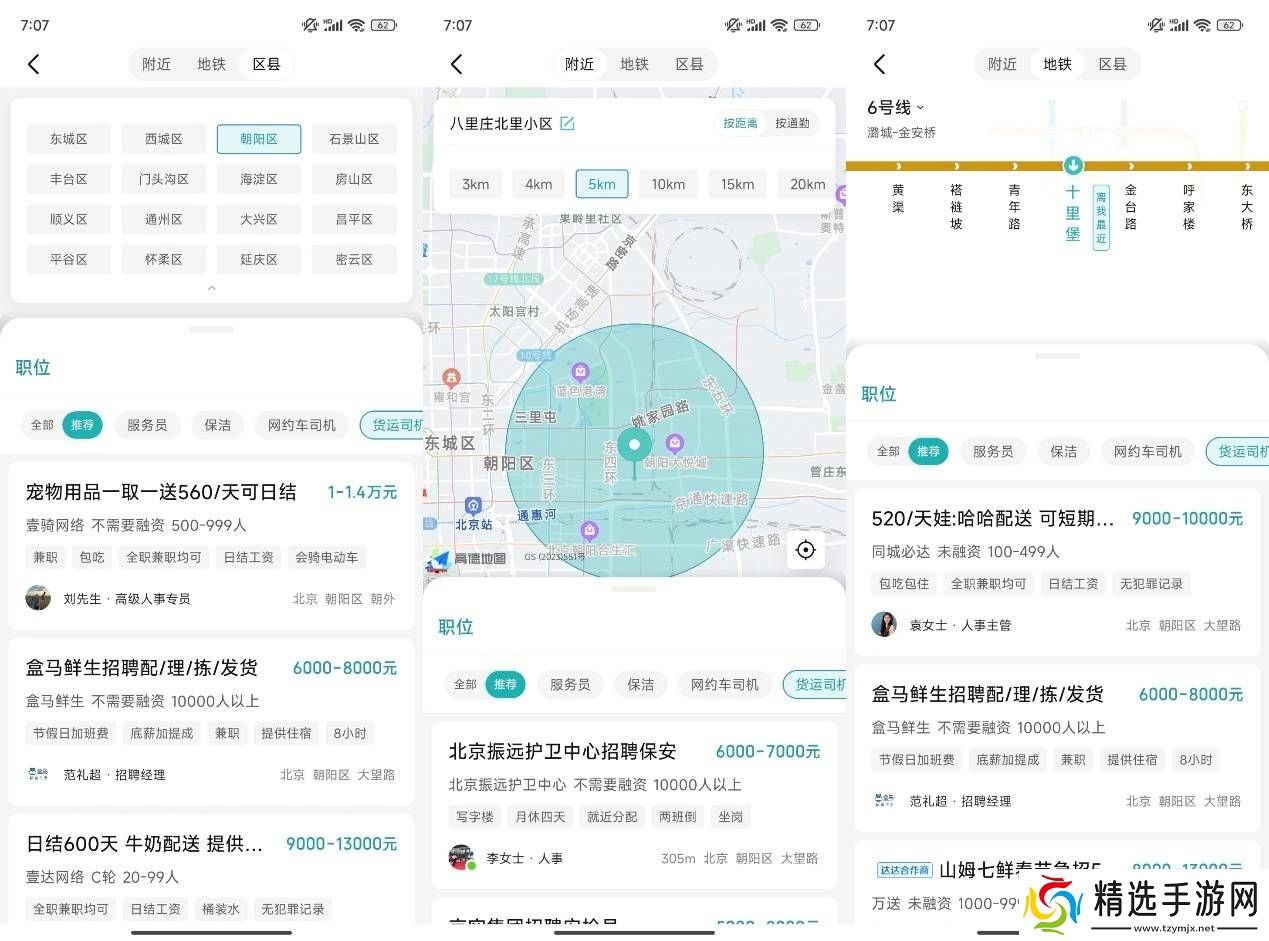Tap the 朝阳大悦城 marker icon on the map
Viewport: 1269px width, 941px height.
coord(675,443)
